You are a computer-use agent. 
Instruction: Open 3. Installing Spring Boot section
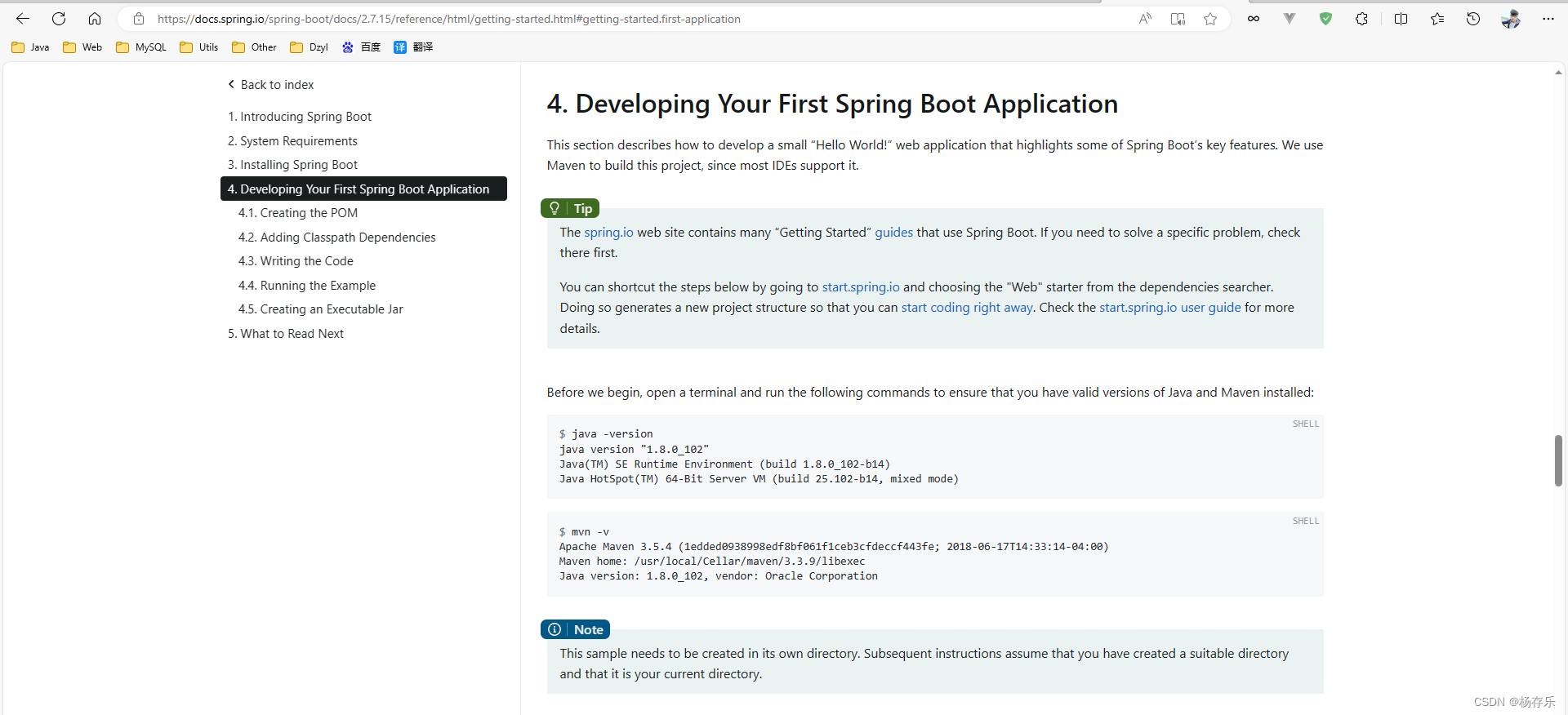click(292, 165)
